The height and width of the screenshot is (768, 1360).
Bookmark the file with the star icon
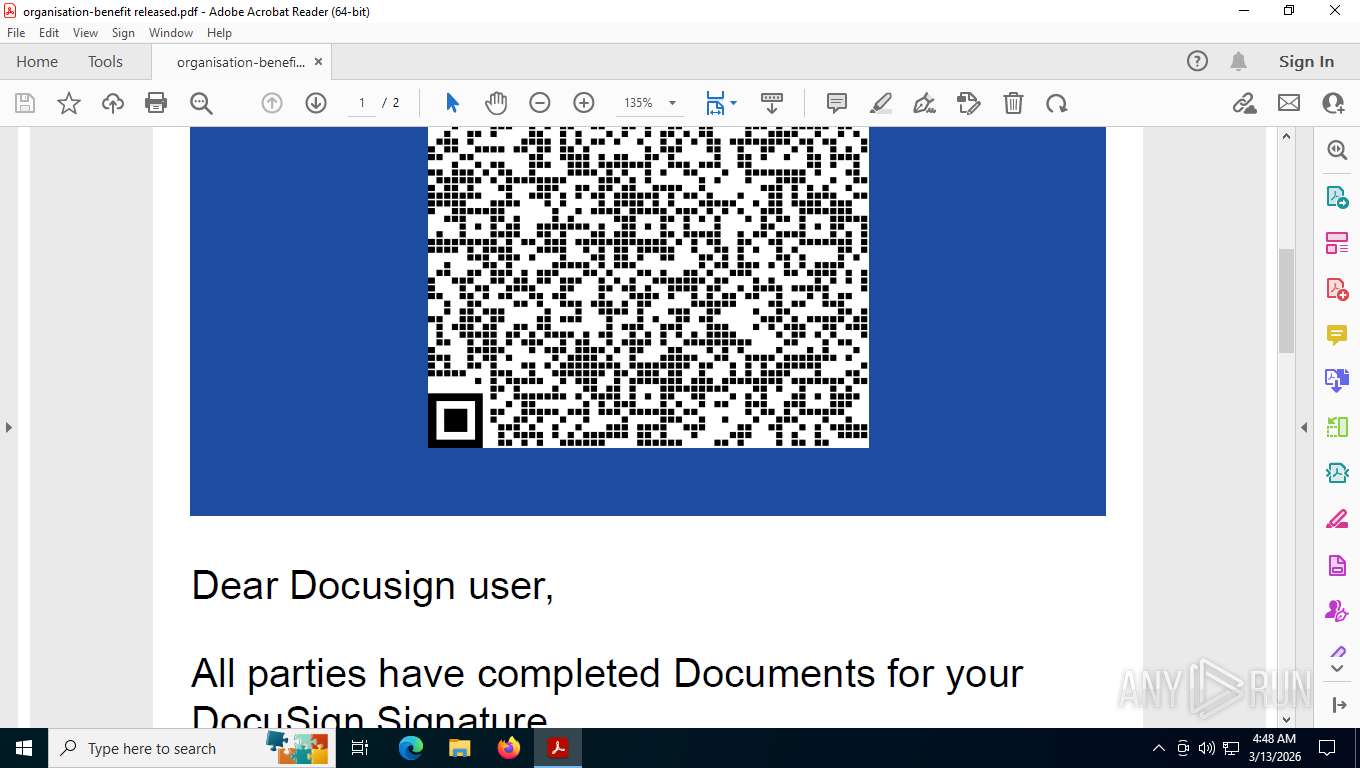69,103
